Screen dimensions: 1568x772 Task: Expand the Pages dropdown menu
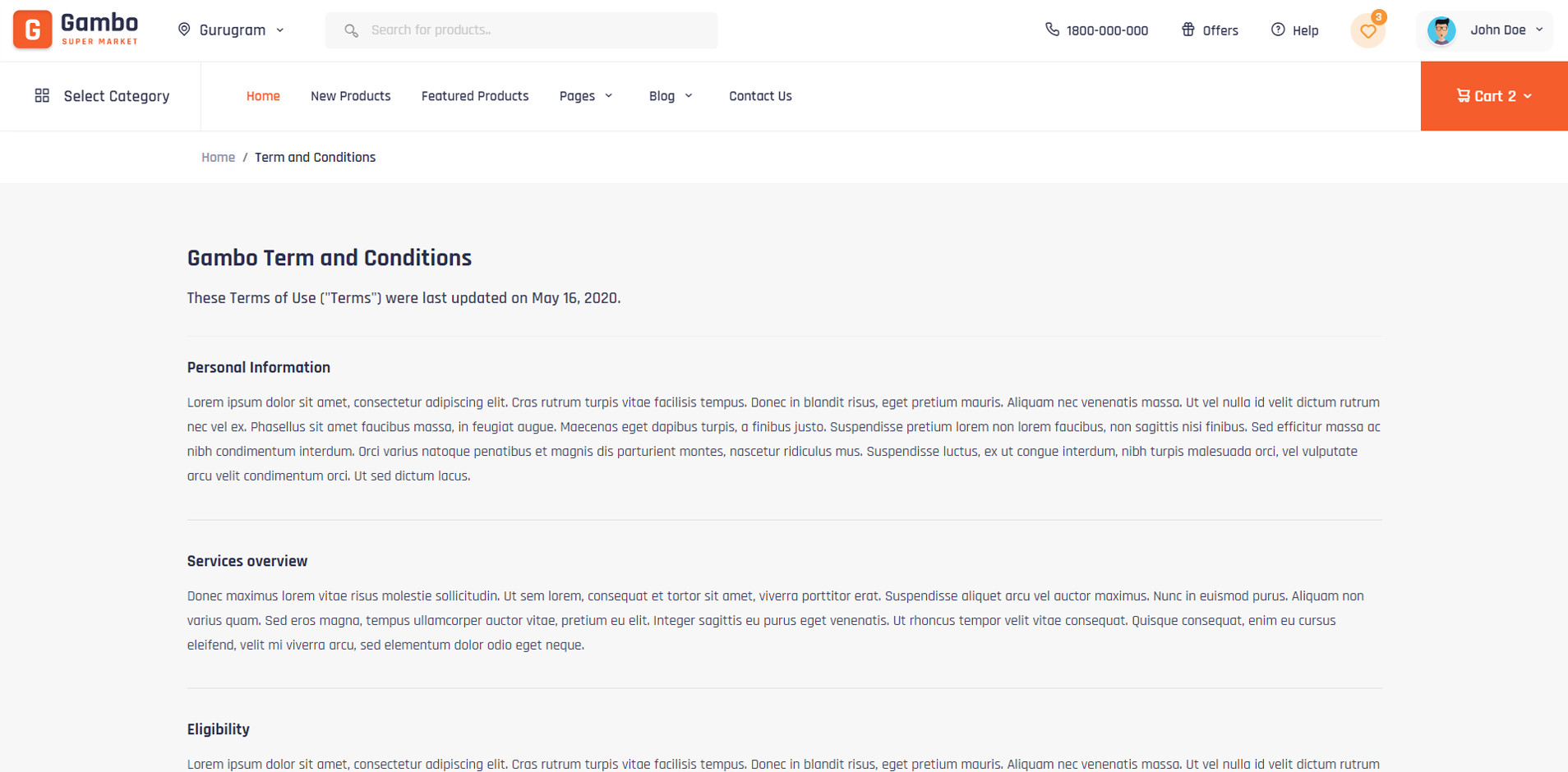(609, 96)
